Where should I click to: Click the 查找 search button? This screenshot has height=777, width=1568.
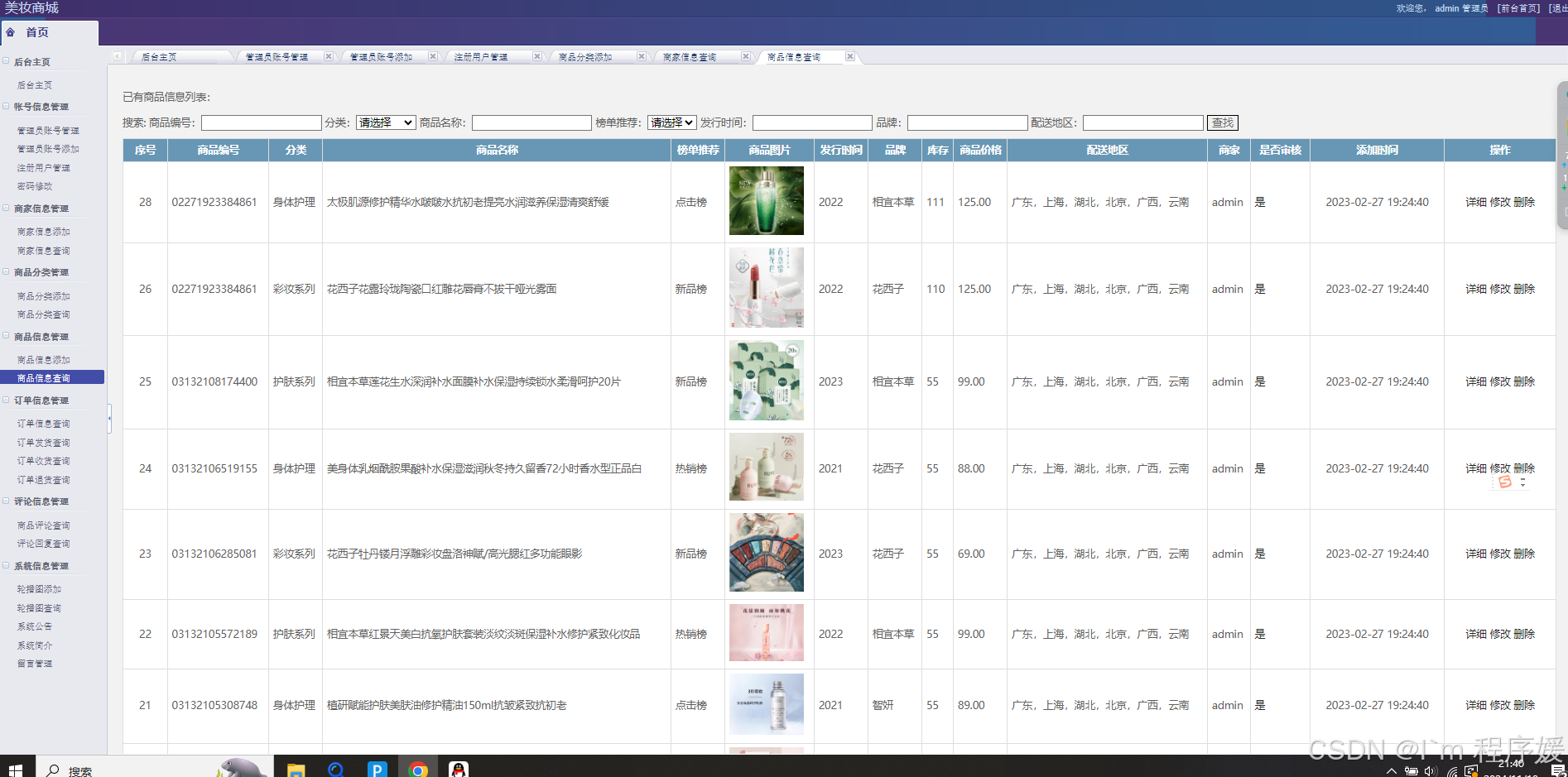[1223, 122]
